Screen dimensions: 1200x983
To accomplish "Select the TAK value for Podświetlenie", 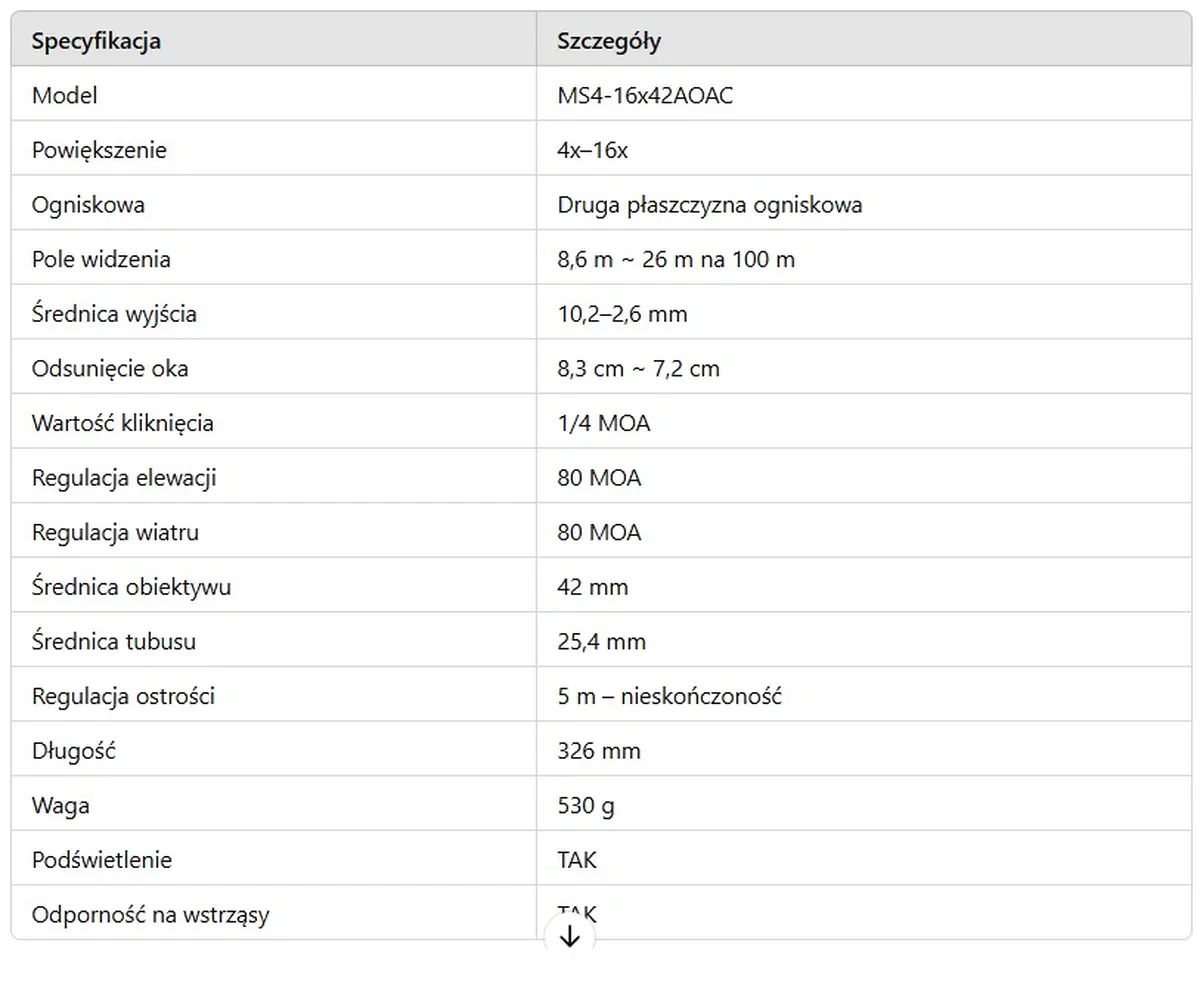I will click(x=577, y=859).
